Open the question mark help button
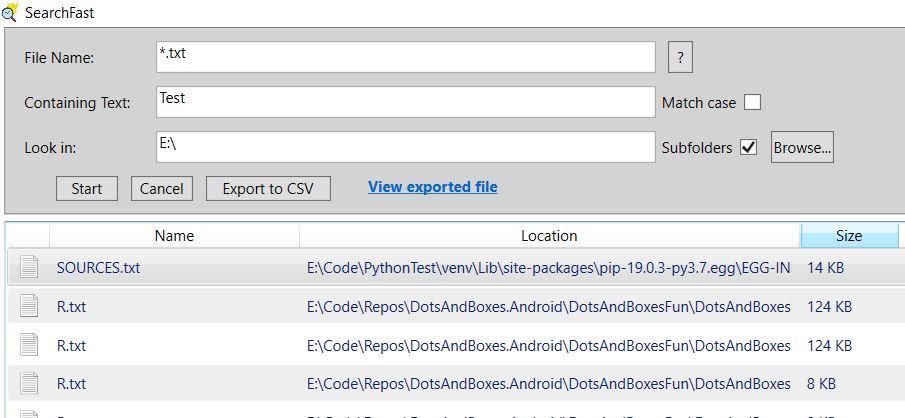Screen dimensions: 905x418 click(x=680, y=58)
